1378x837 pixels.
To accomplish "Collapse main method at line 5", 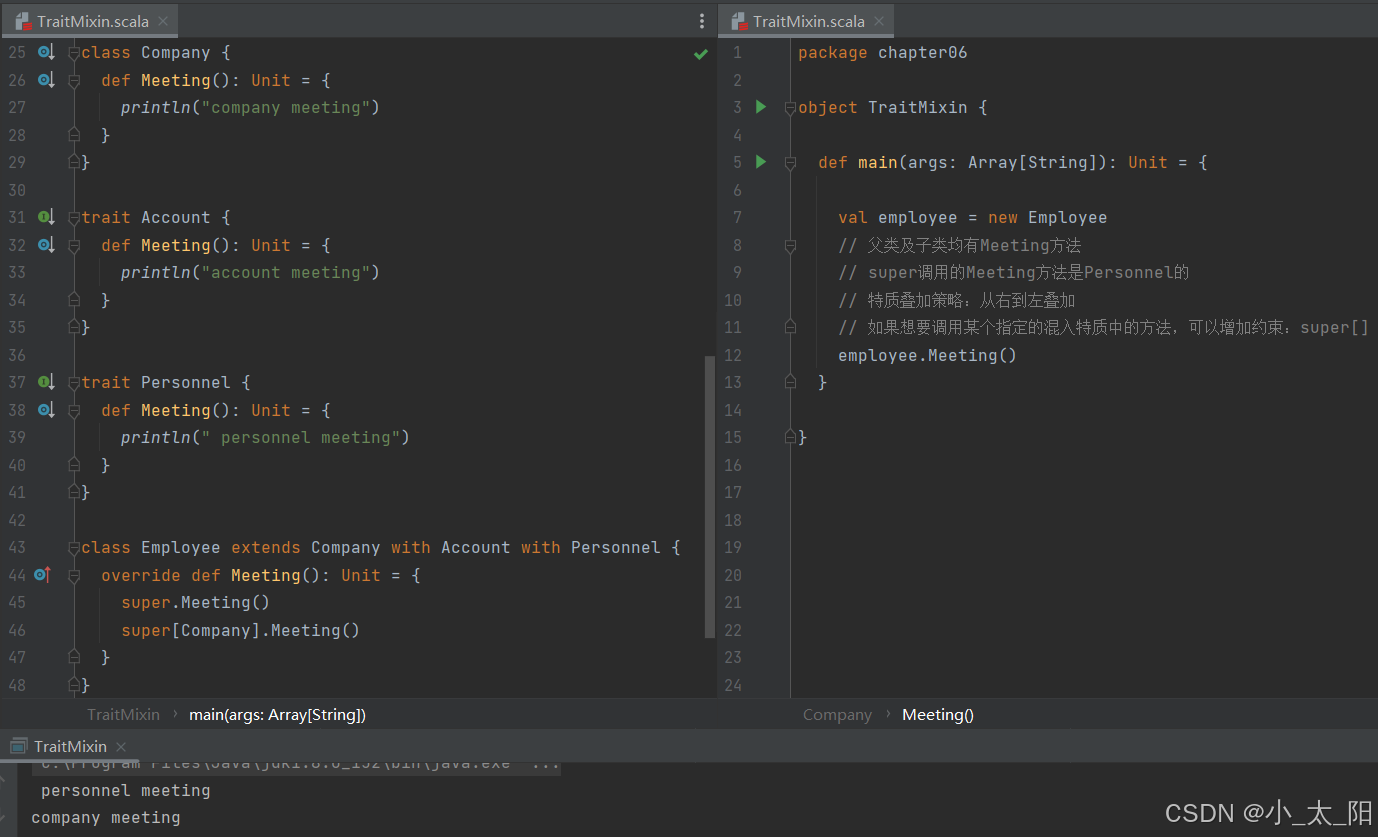I will (791, 162).
